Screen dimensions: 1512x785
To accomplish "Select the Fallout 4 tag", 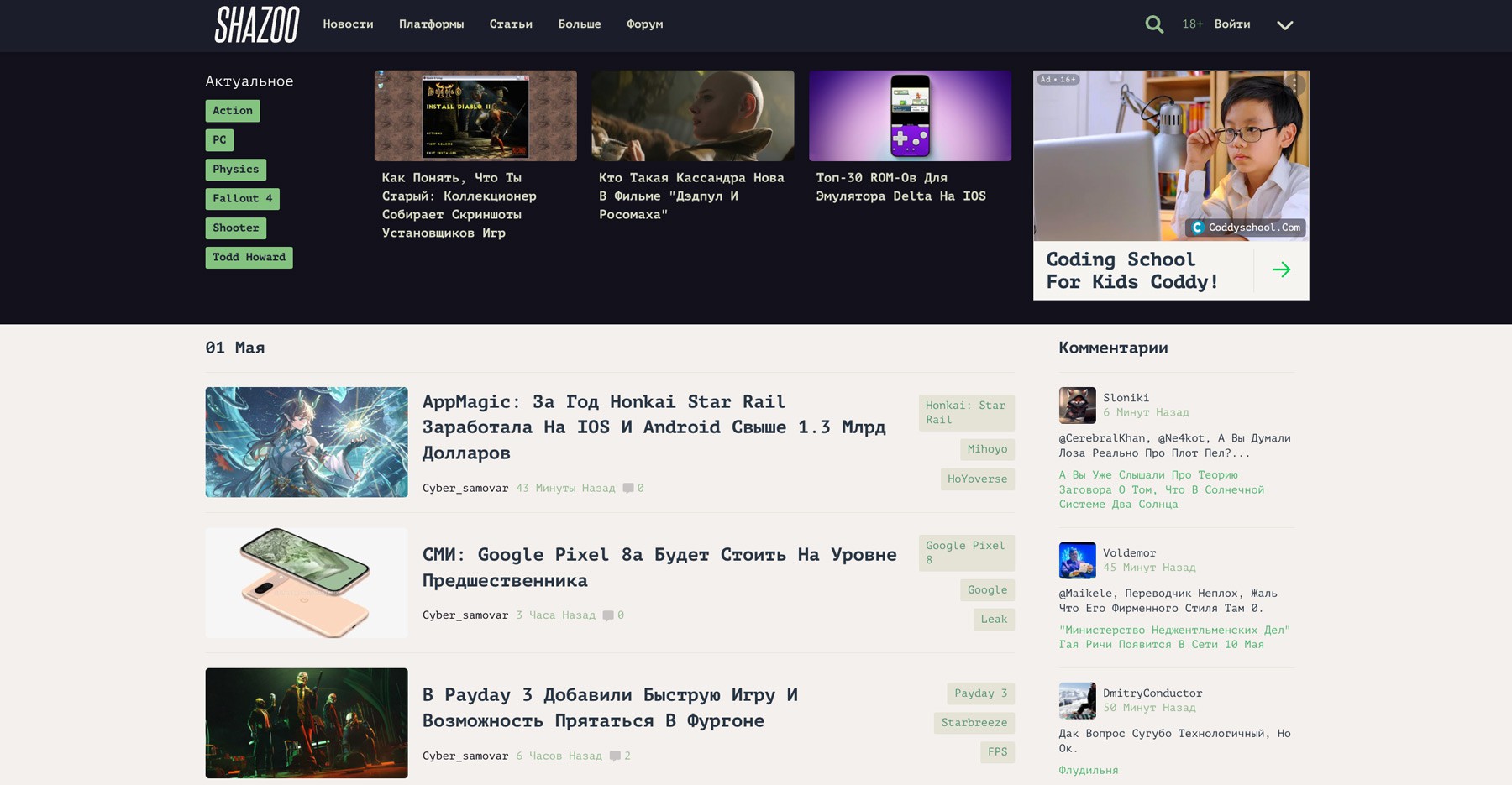I will (243, 199).
